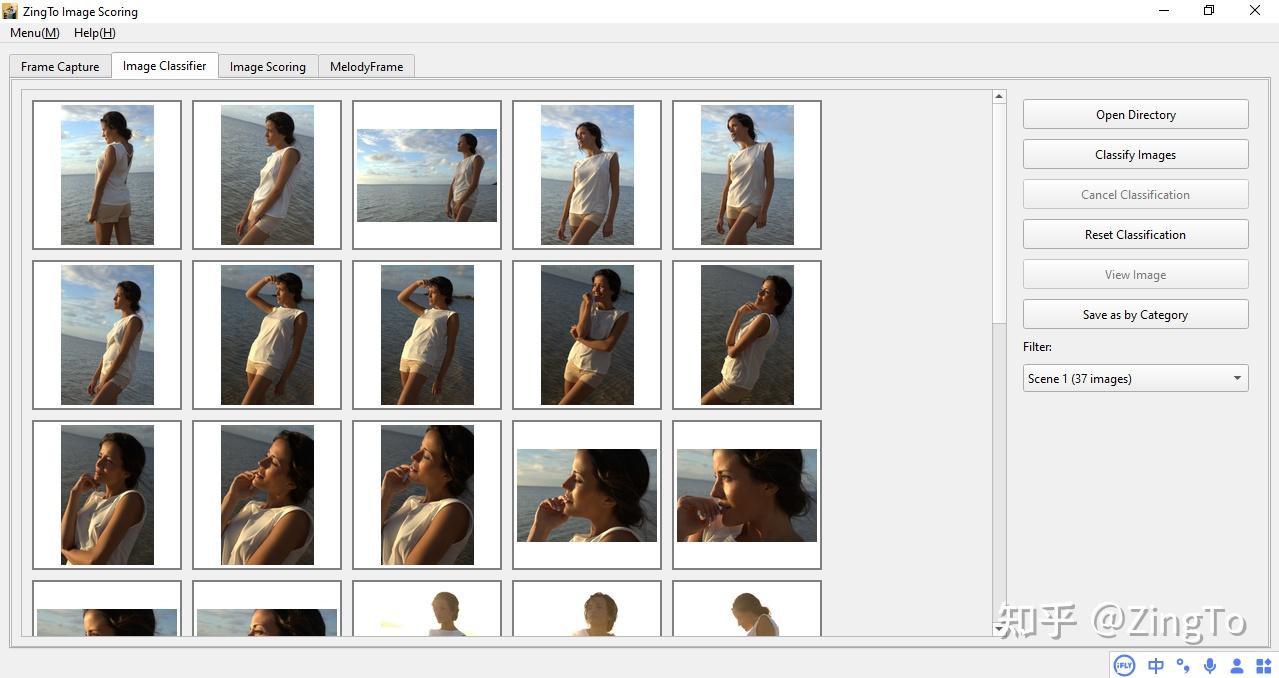1279x678 pixels.
Task: Toggle the Chinese '中' input mode icon
Action: (x=1156, y=666)
